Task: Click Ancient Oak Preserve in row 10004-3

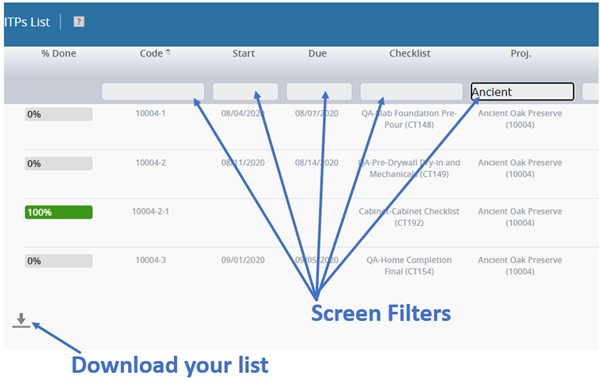Action: click(520, 266)
